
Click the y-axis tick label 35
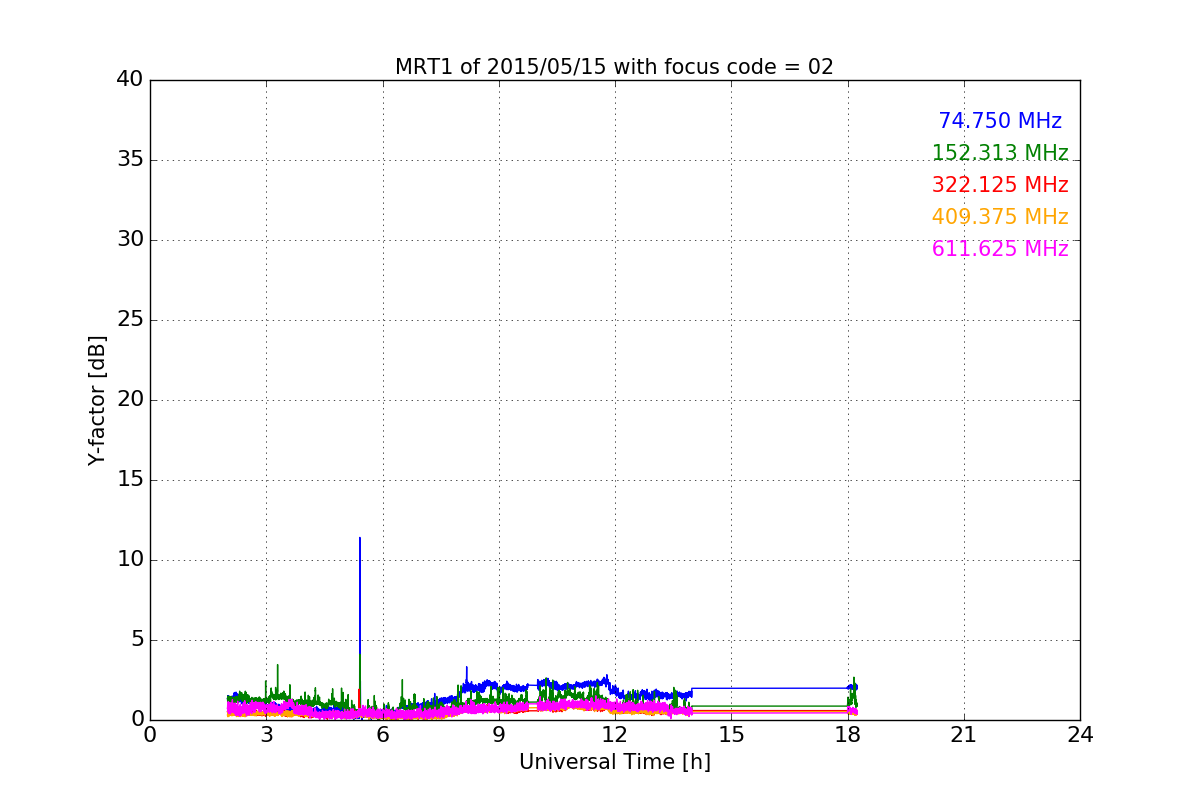click(129, 160)
